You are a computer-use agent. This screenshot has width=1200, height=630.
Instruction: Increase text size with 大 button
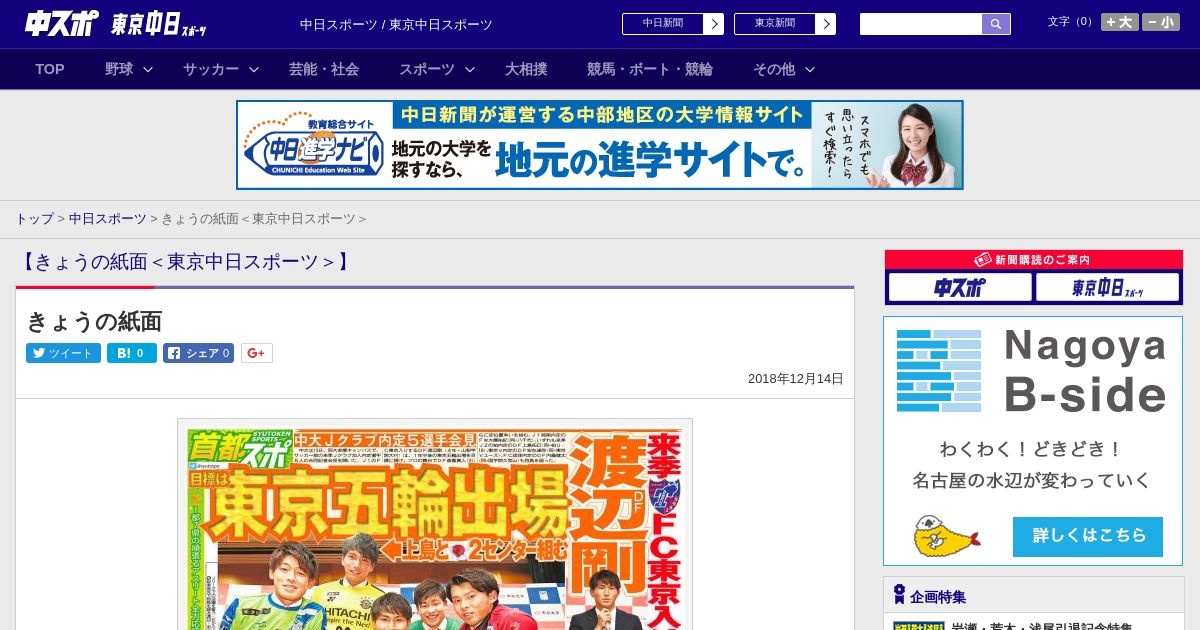point(1120,22)
